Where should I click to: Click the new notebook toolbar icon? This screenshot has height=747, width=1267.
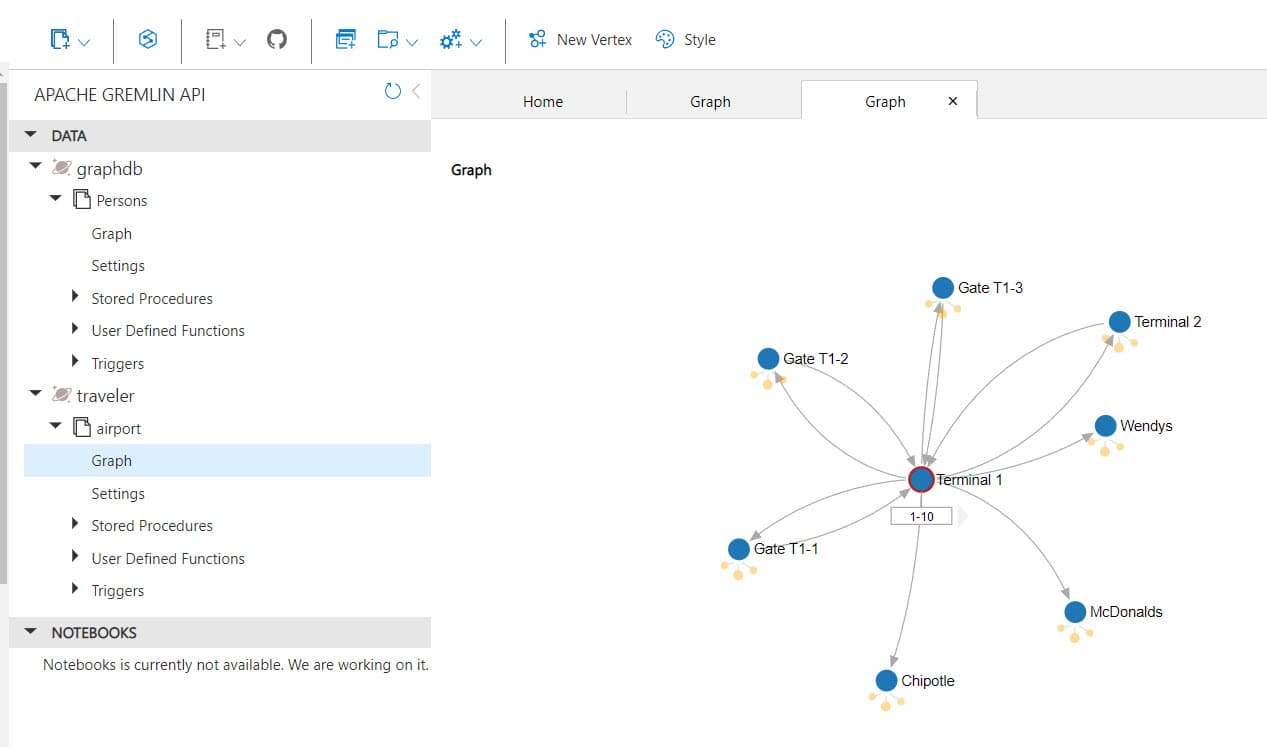coord(214,39)
